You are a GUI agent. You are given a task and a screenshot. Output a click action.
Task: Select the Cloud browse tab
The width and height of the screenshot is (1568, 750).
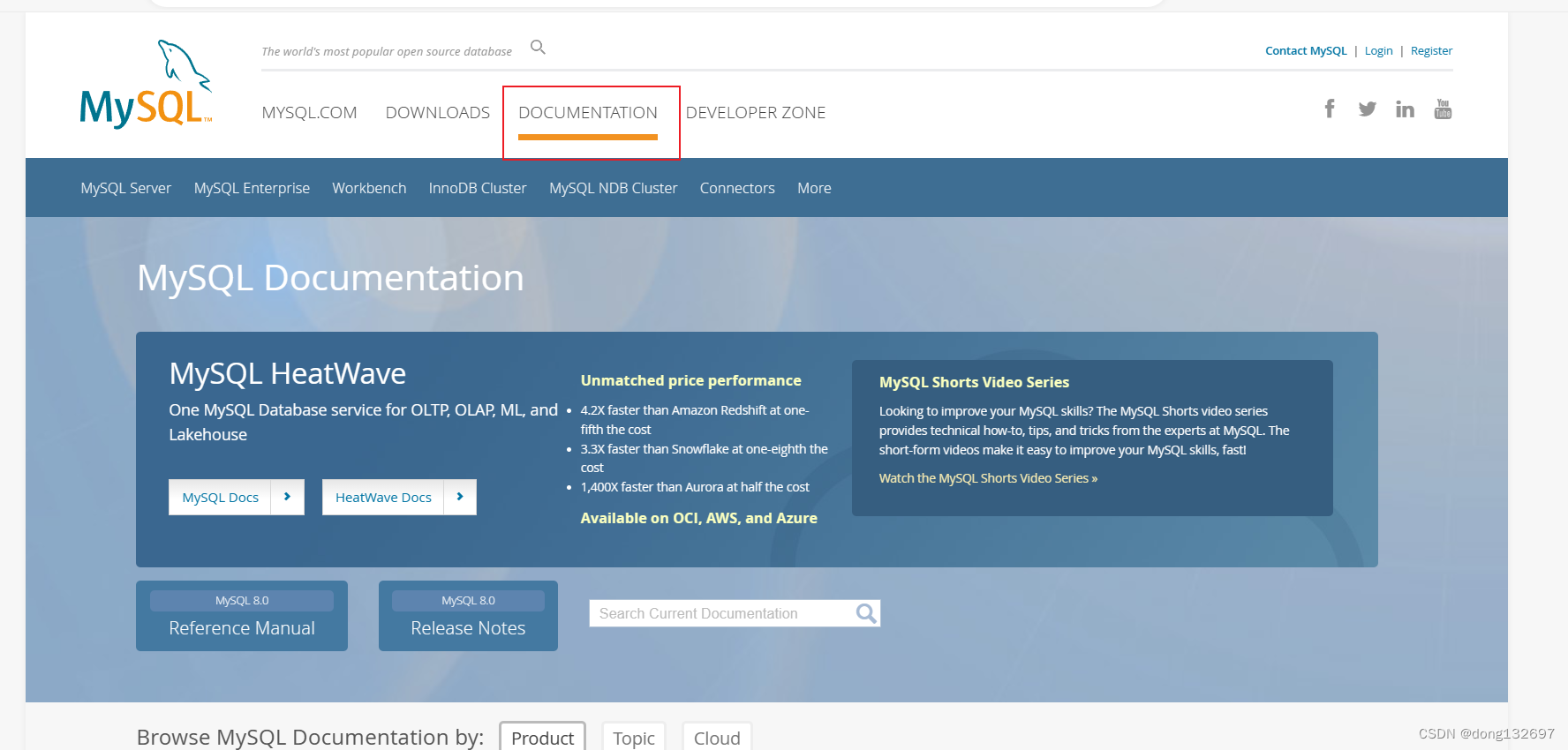(x=717, y=738)
